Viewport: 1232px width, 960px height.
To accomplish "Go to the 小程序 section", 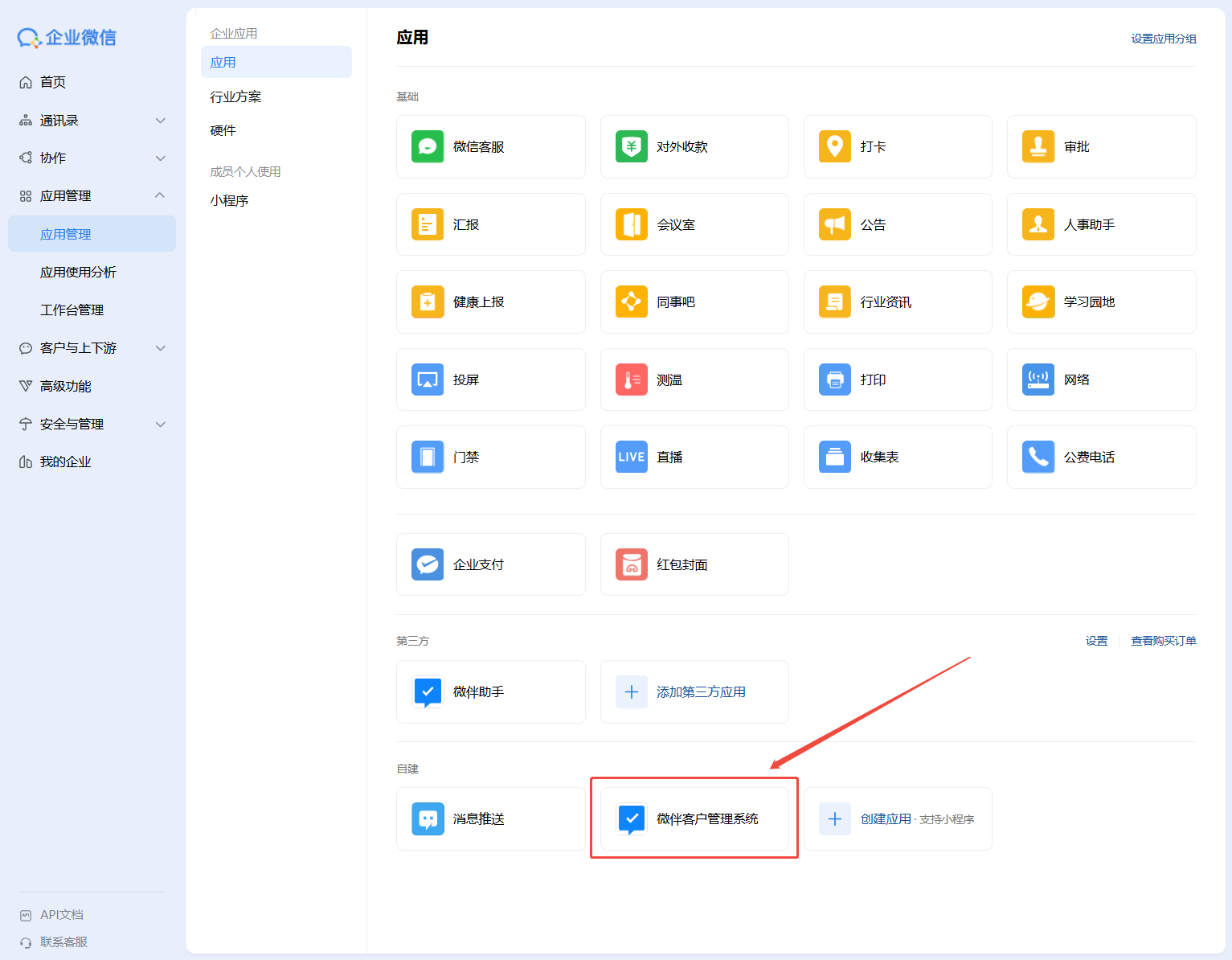I will pos(229,200).
